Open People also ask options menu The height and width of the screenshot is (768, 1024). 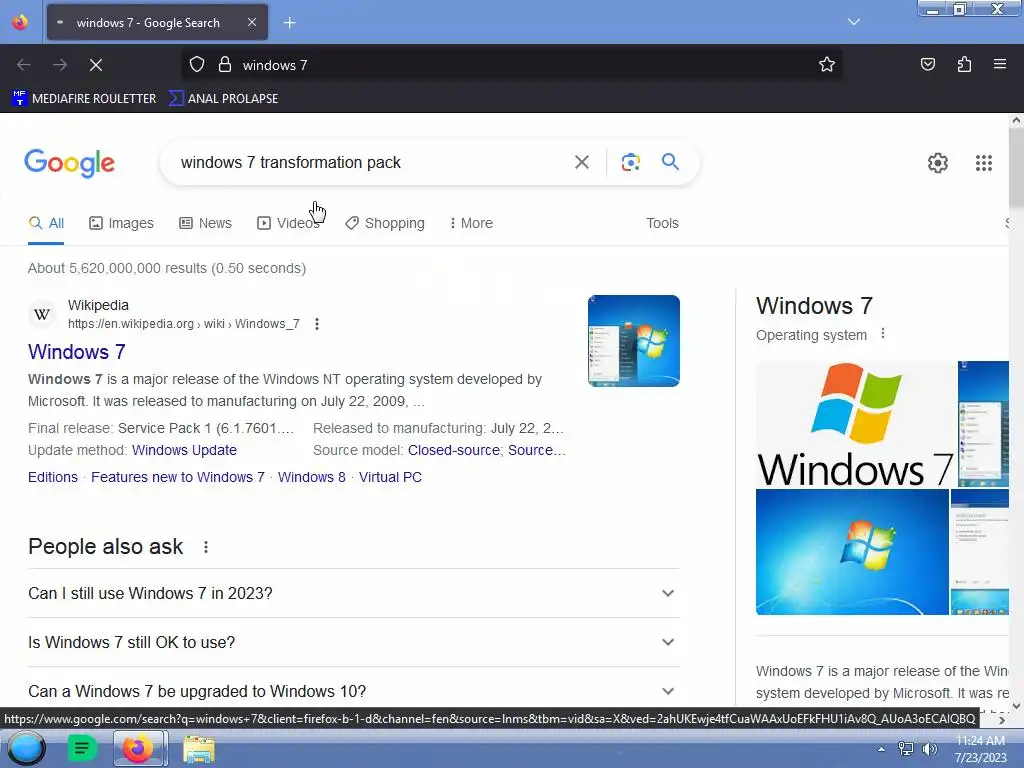pos(206,547)
